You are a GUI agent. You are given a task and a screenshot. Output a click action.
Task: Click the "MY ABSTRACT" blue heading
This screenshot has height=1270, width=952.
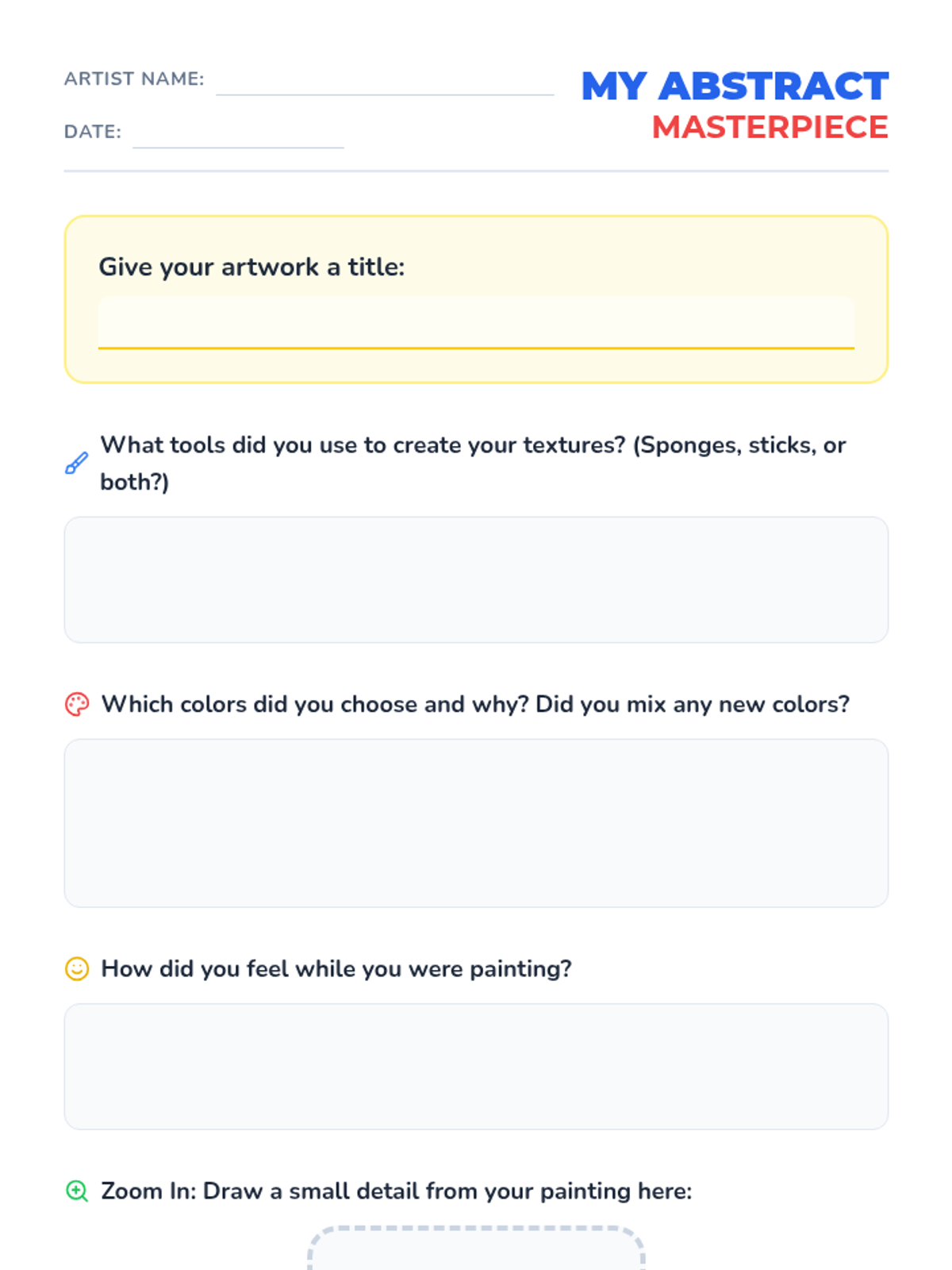735,86
